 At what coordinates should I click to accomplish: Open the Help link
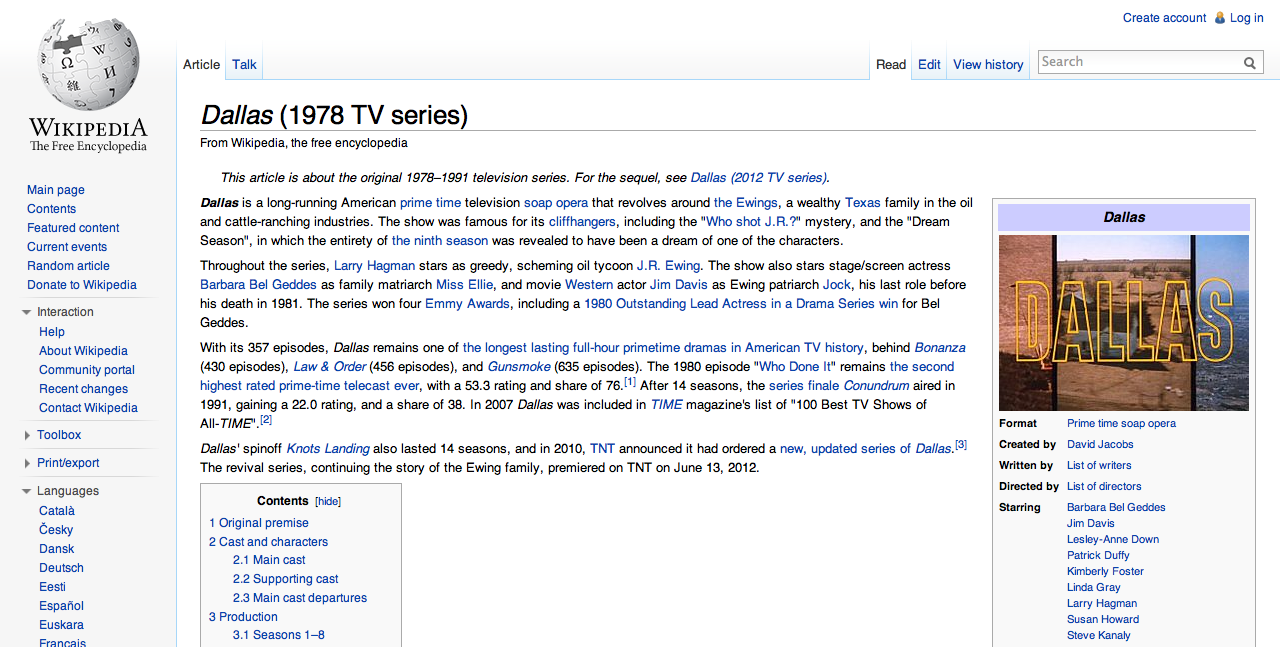[52, 332]
